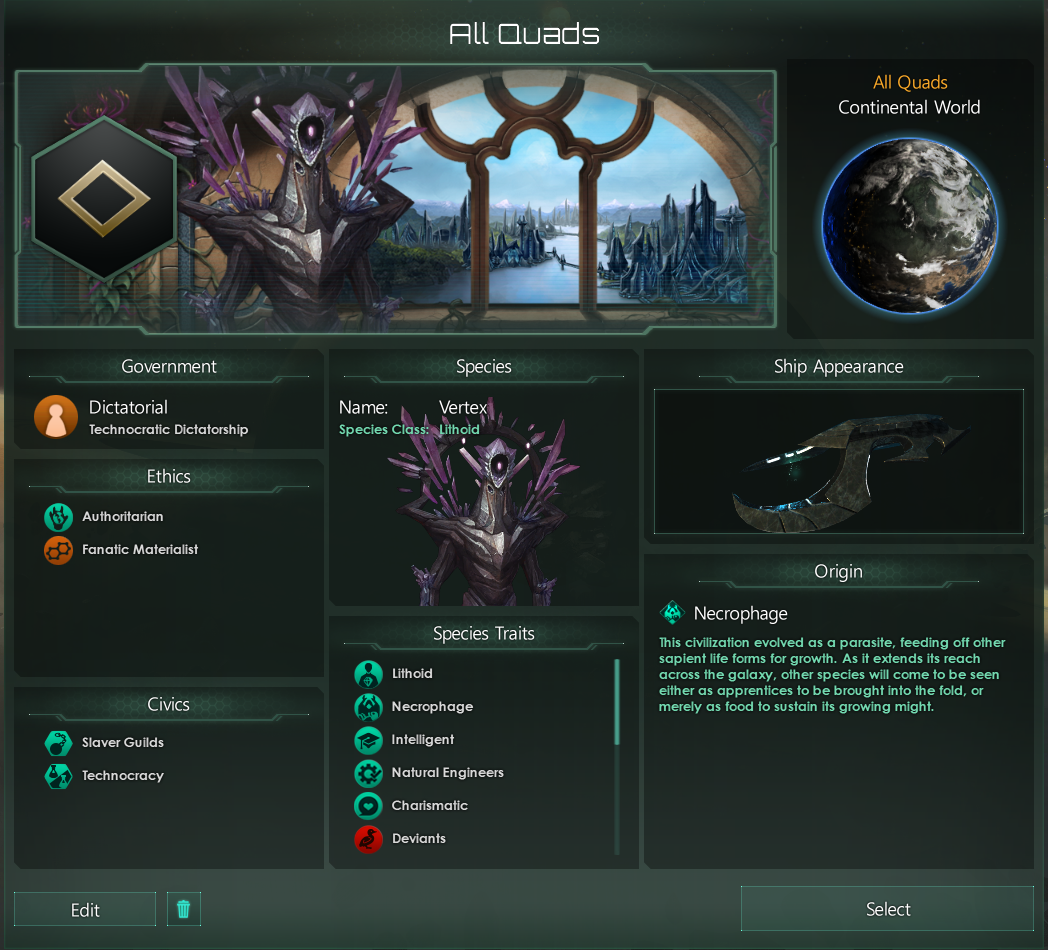Click the Charismatic trait icon

(x=368, y=806)
